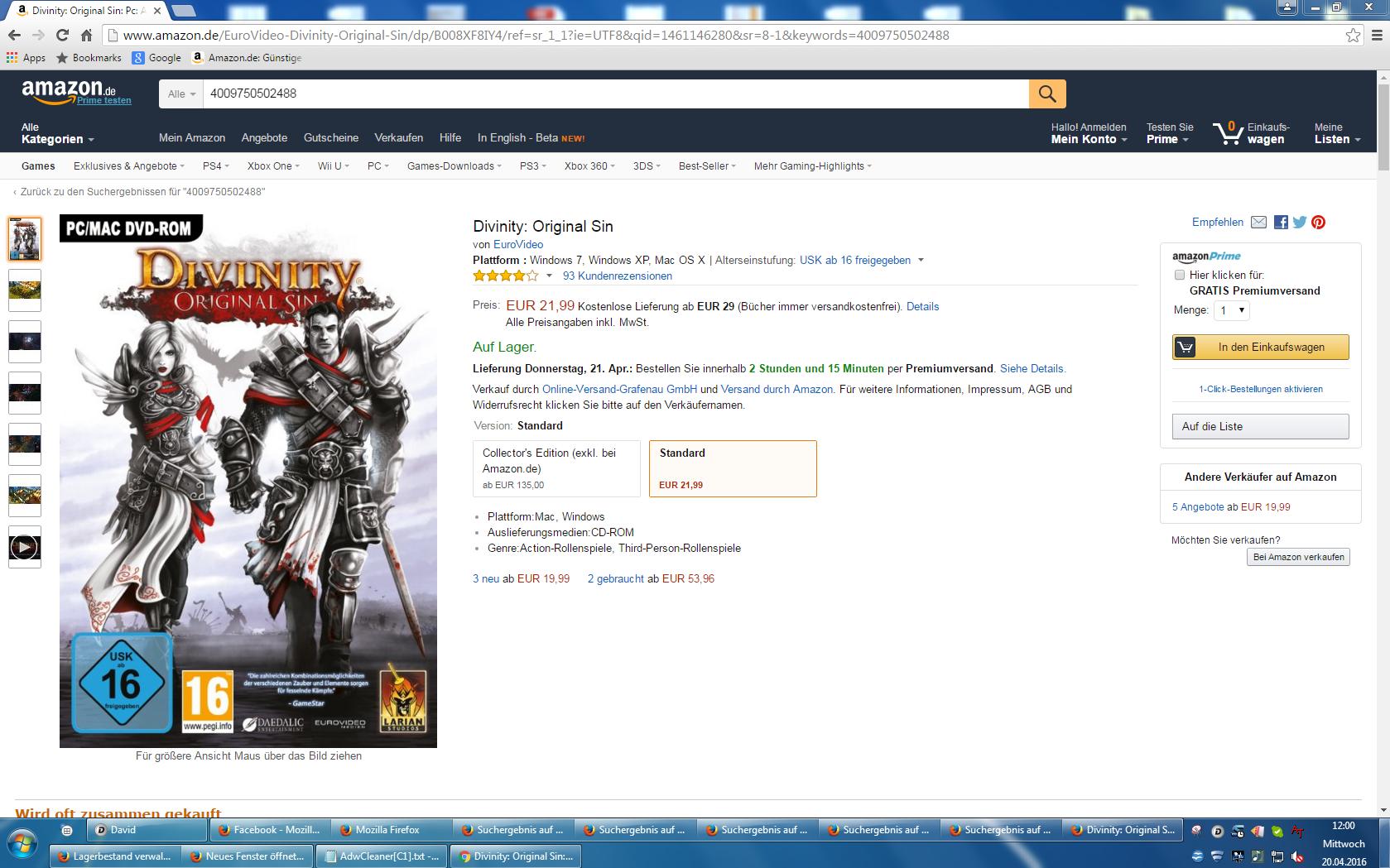The image size is (1390, 868).
Task: Select the Collector's Edition version
Action: tap(556, 468)
